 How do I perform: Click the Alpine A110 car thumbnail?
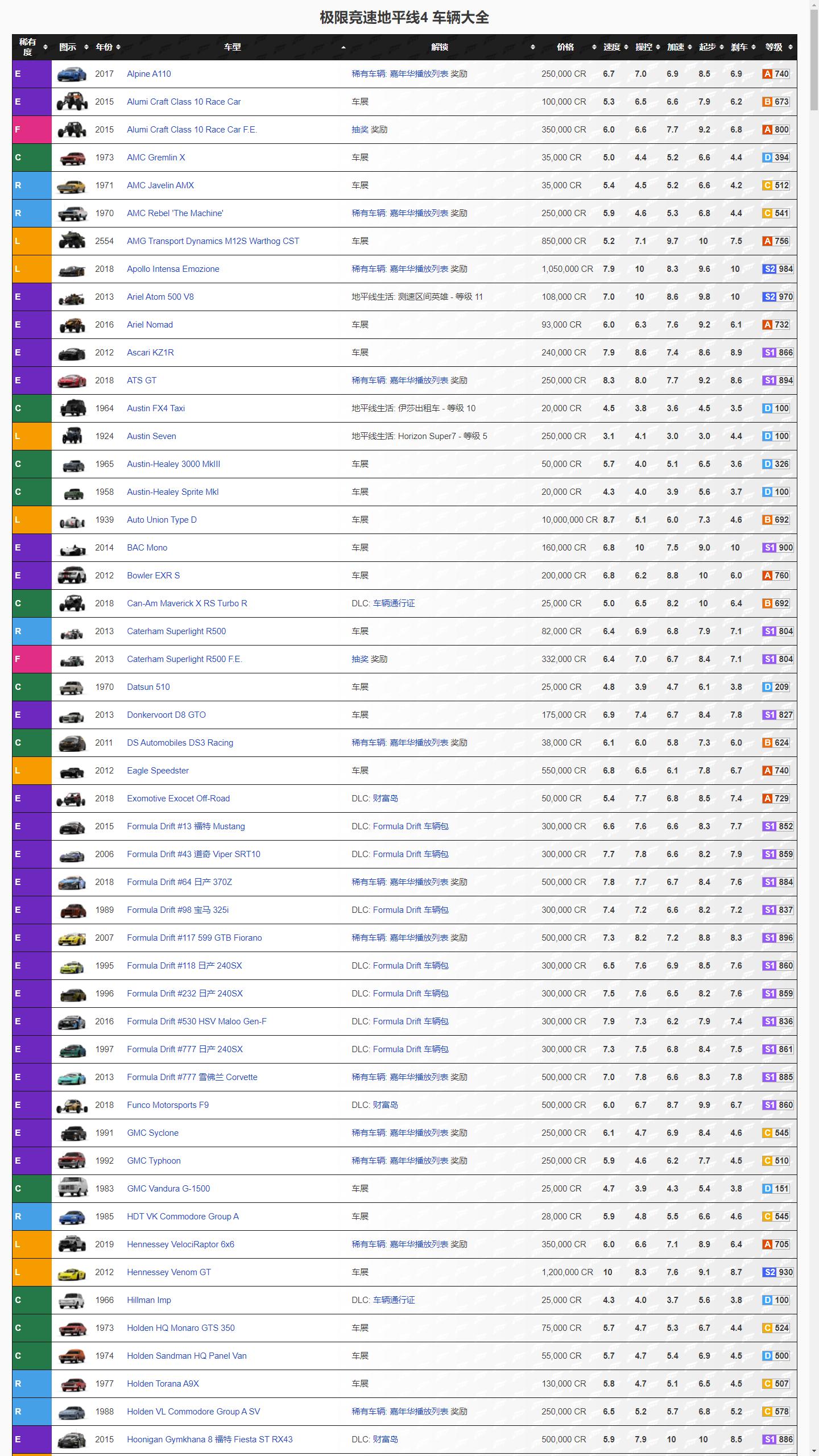[72, 74]
